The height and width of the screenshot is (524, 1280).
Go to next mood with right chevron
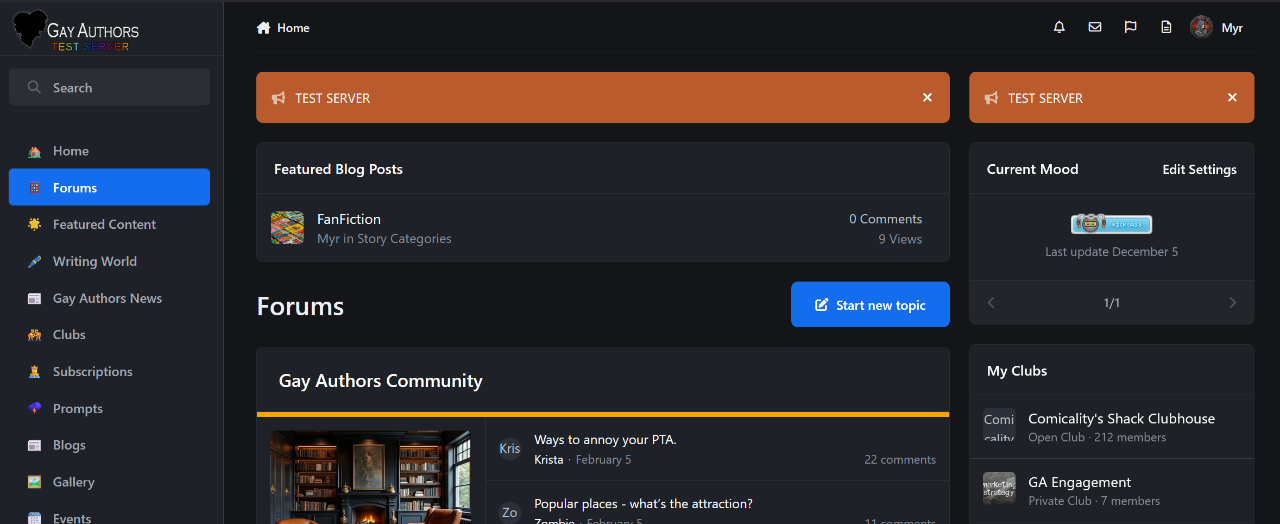click(x=1232, y=303)
